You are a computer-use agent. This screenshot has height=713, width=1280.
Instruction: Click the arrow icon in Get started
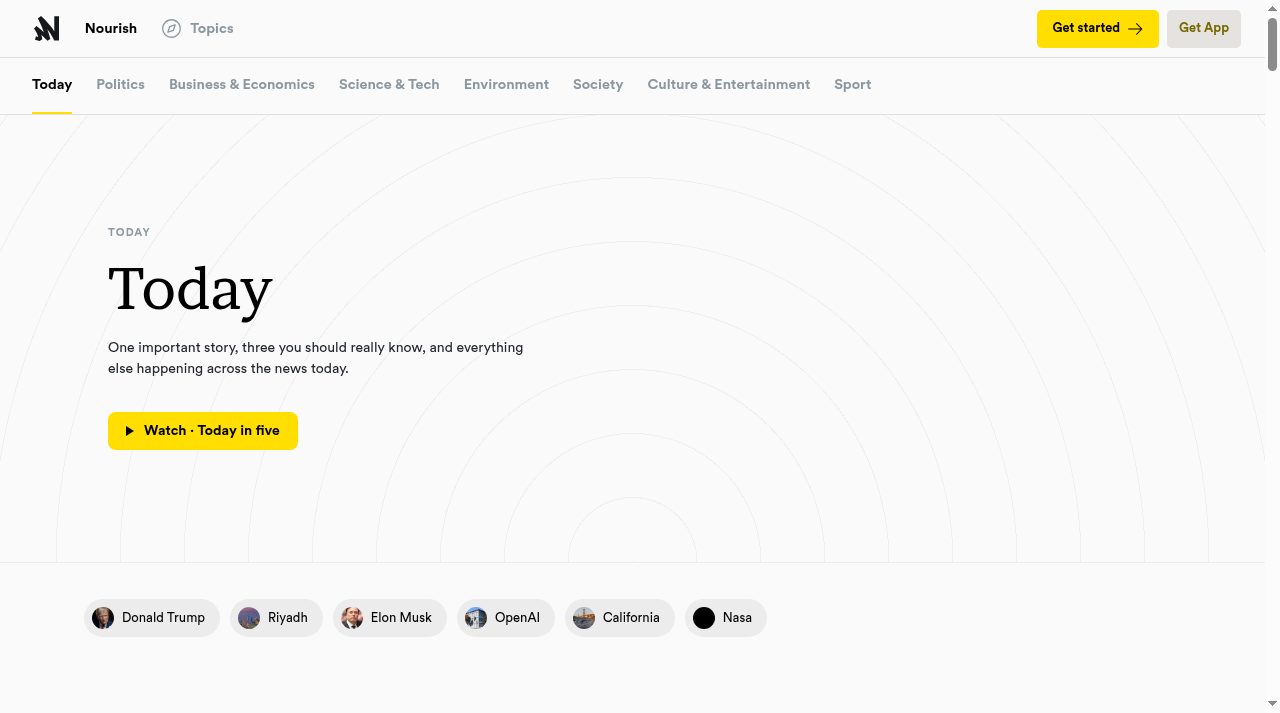pyautogui.click(x=1135, y=29)
